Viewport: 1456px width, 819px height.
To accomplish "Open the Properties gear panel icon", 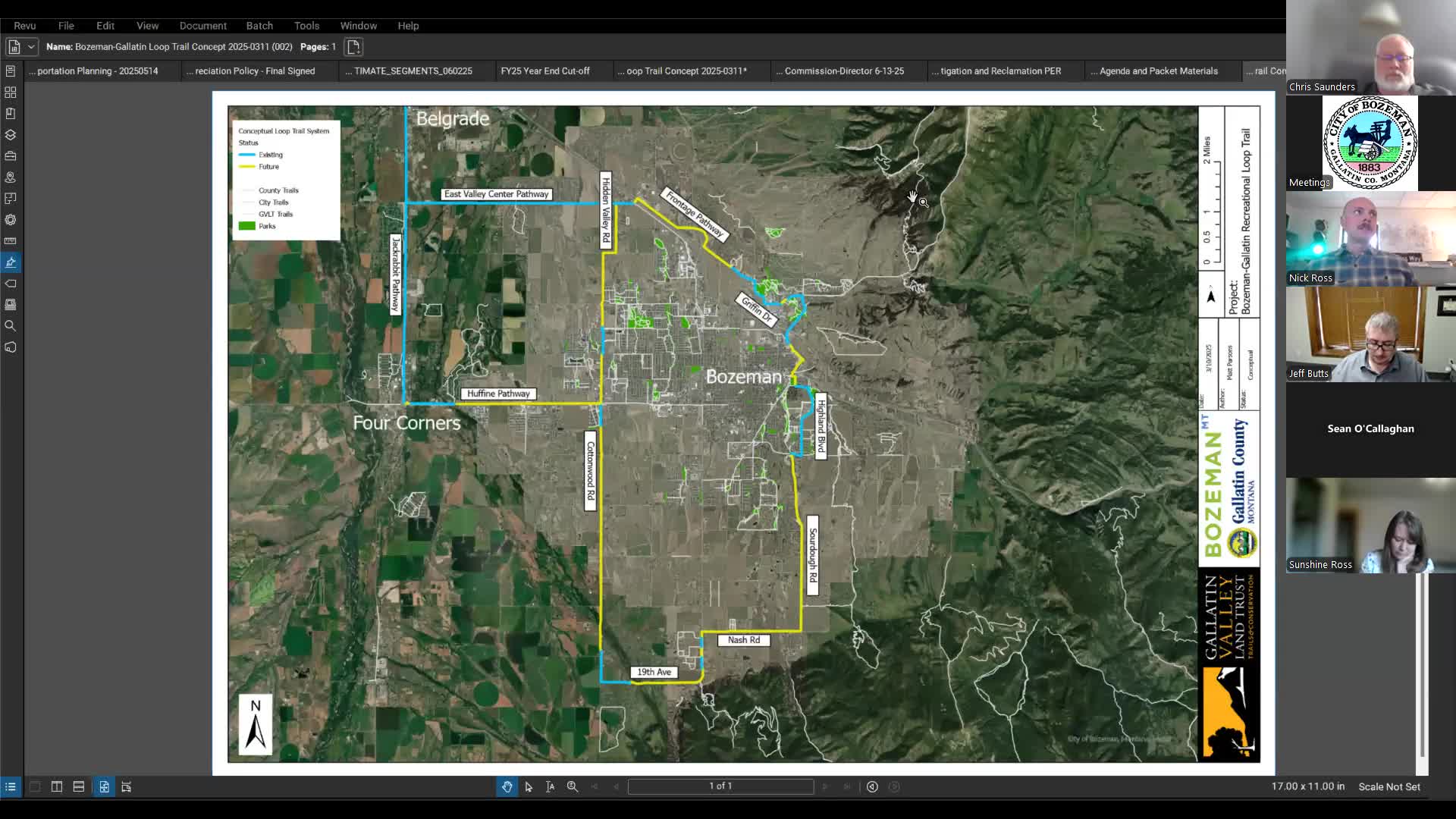I will coord(11,219).
